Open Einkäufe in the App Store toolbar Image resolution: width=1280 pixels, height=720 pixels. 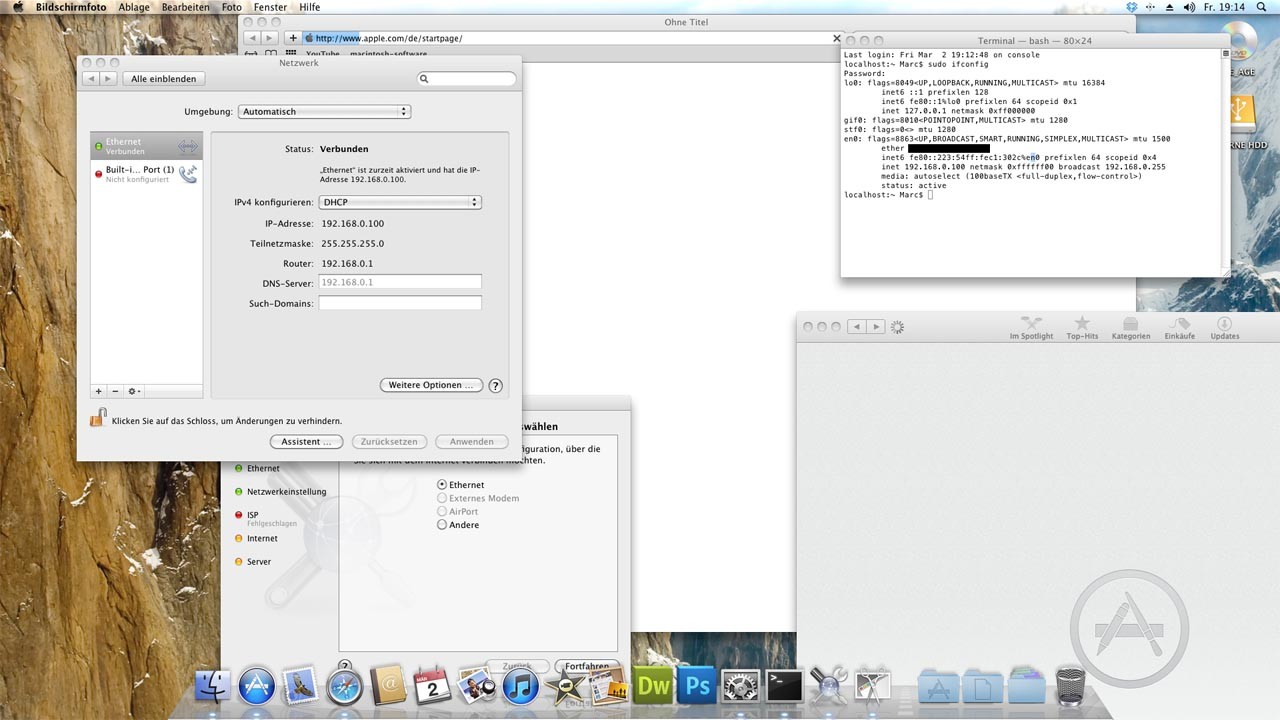[x=1179, y=327]
